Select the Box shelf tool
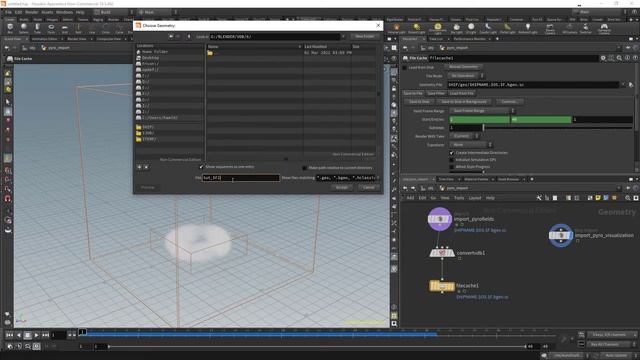Viewport: 640px width, 360px height. pyautogui.click(x=10, y=28)
